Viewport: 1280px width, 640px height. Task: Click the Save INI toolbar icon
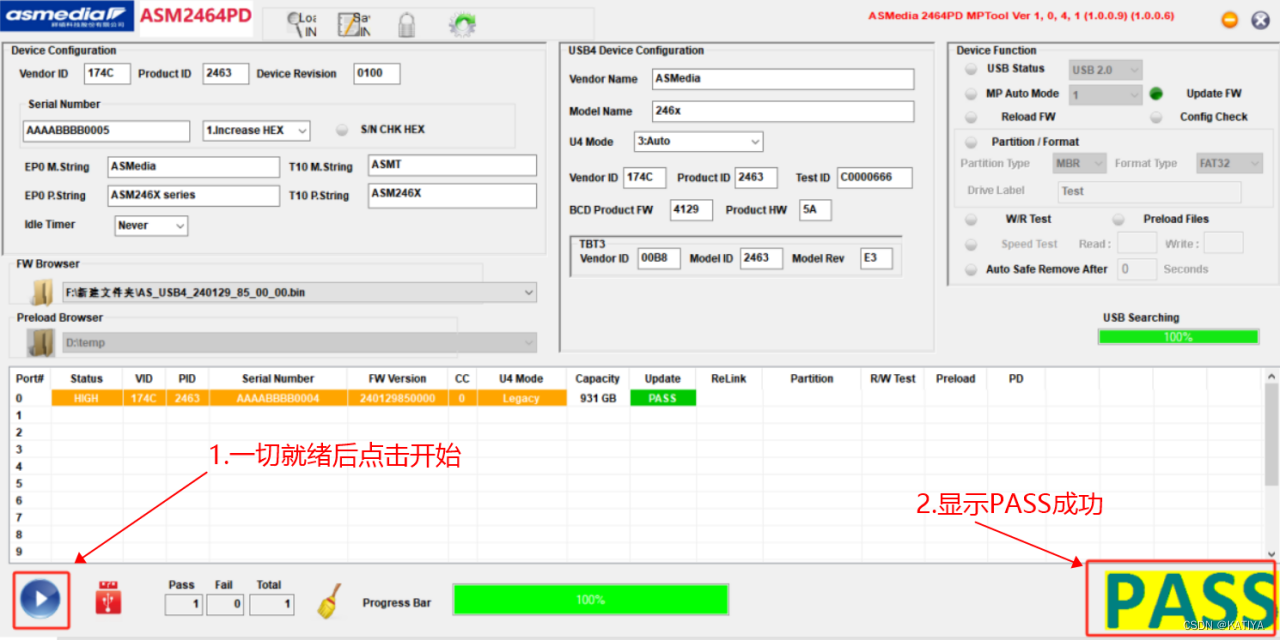[x=354, y=24]
